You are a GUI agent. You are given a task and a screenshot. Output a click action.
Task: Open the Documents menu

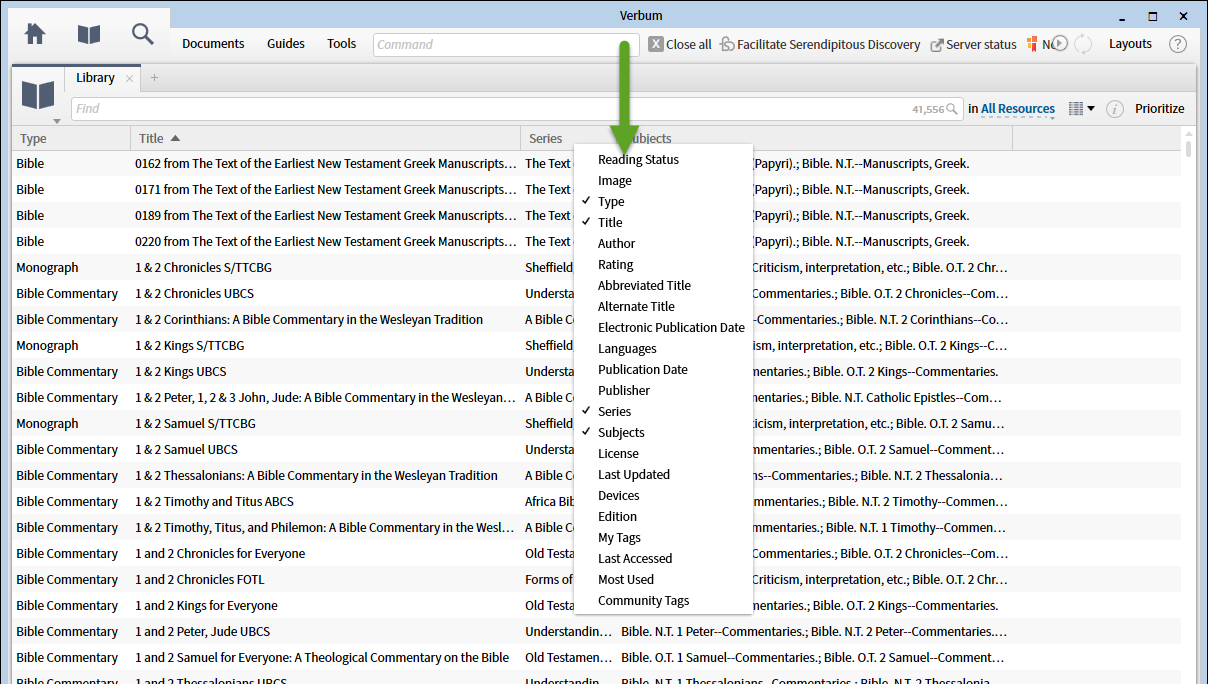point(213,44)
